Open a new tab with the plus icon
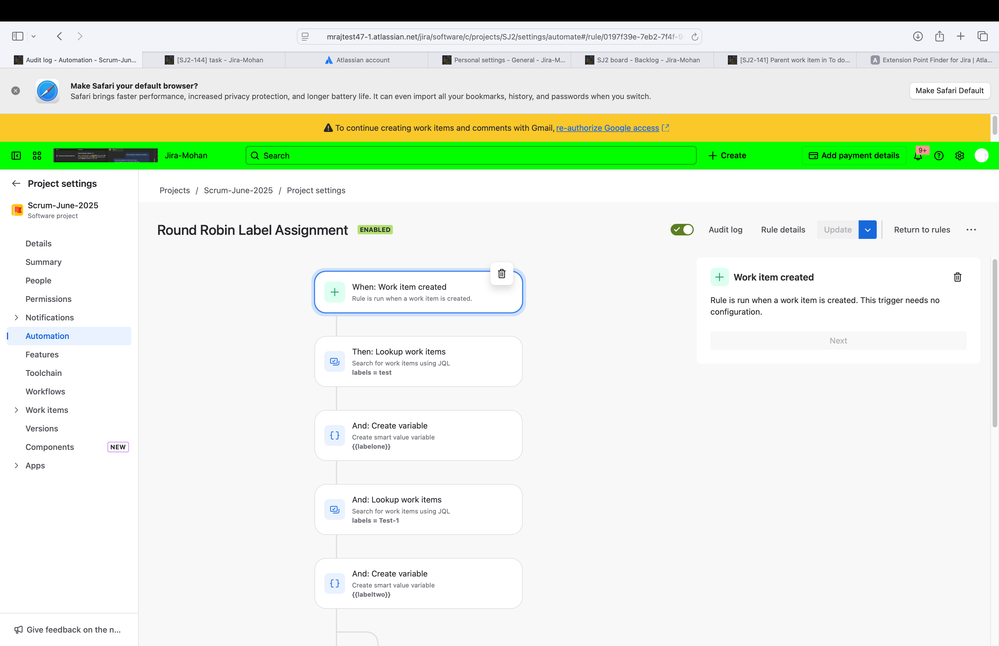 960,36
